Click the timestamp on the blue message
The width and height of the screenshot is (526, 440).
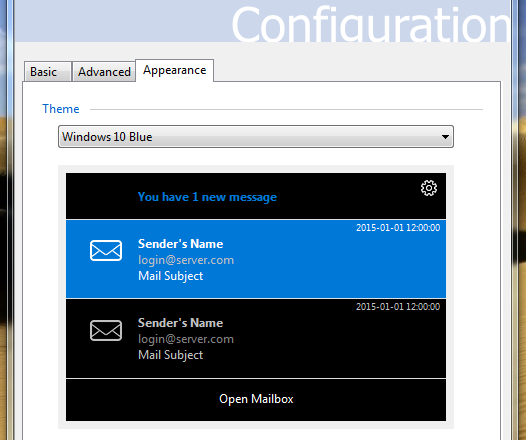398,228
